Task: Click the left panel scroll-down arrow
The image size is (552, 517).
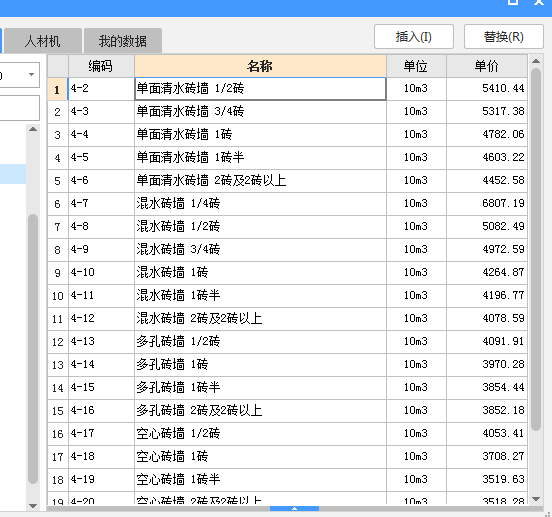Action: 33,506
